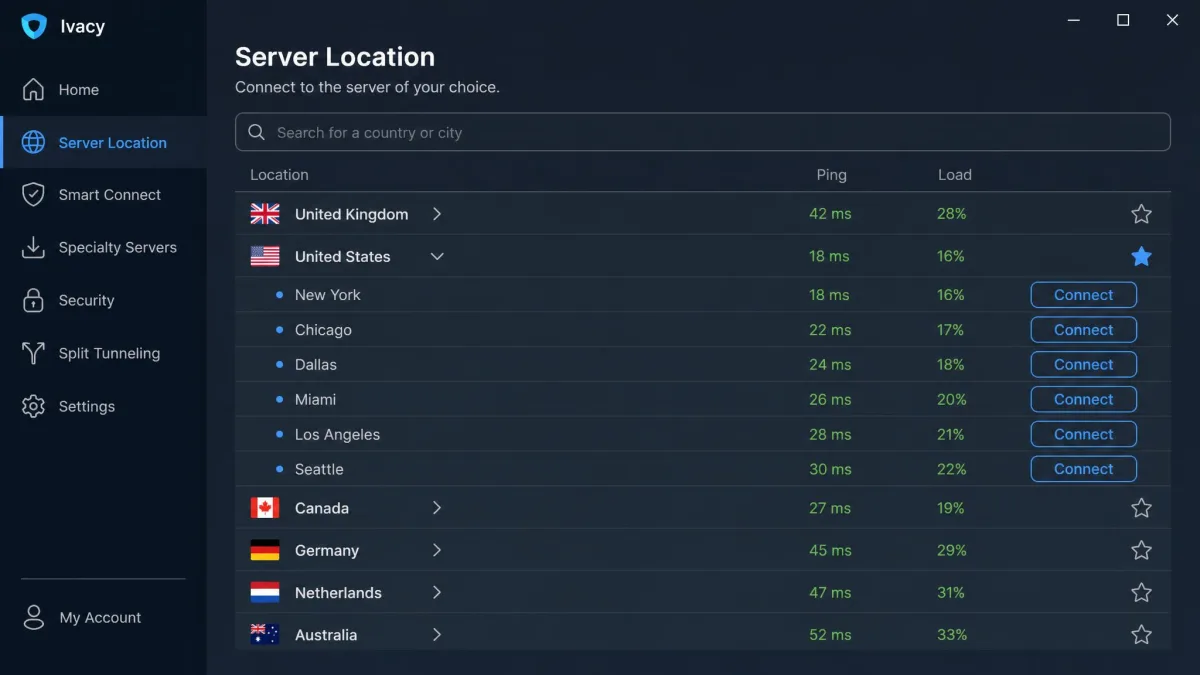Connect to the New York server

(x=1083, y=295)
